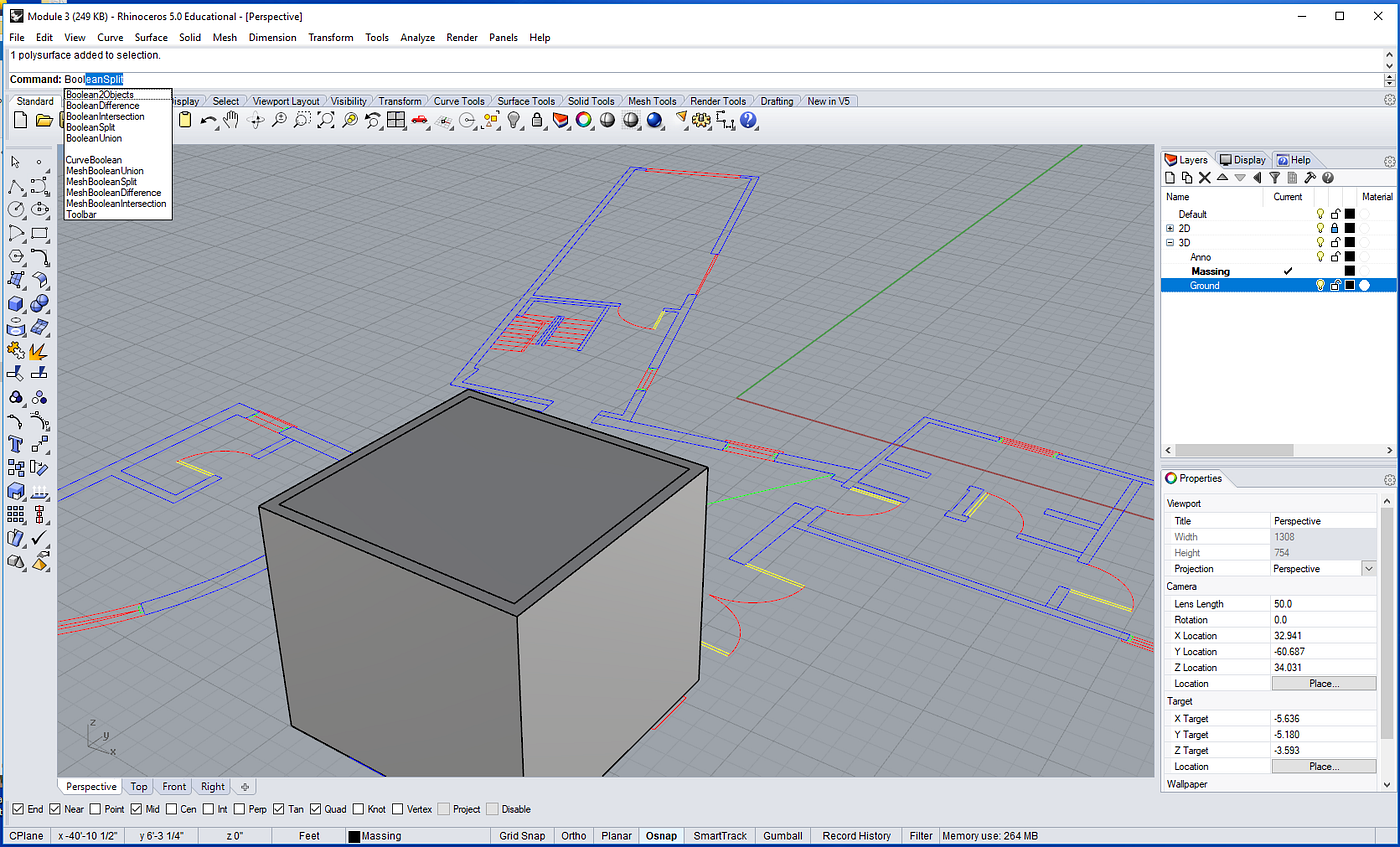Open the Projection dropdown in Properties
The width and height of the screenshot is (1400, 847).
[1368, 568]
